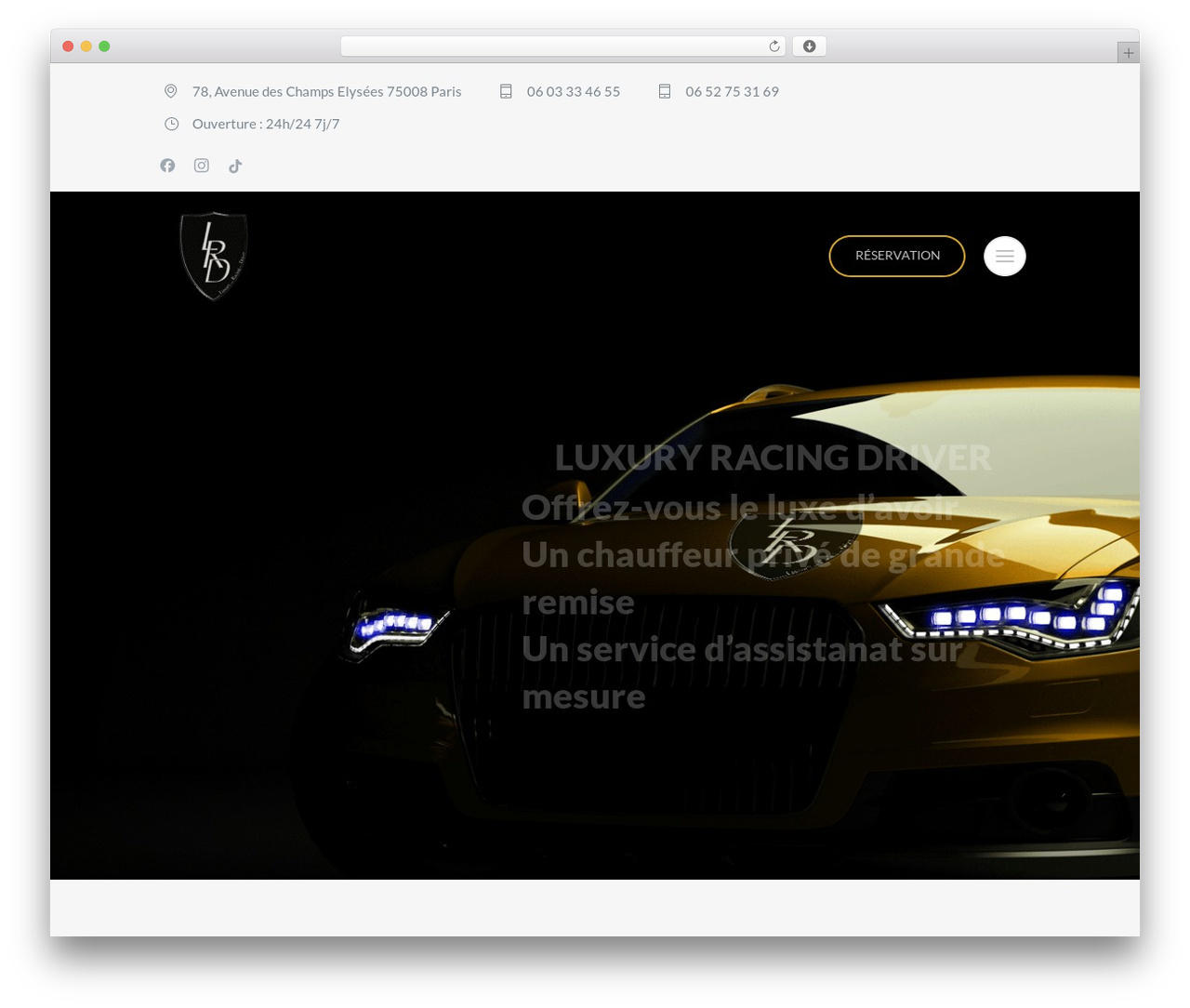This screenshot has height=1008, width=1190.
Task: Click the LRD shield logo in header
Action: point(214,256)
